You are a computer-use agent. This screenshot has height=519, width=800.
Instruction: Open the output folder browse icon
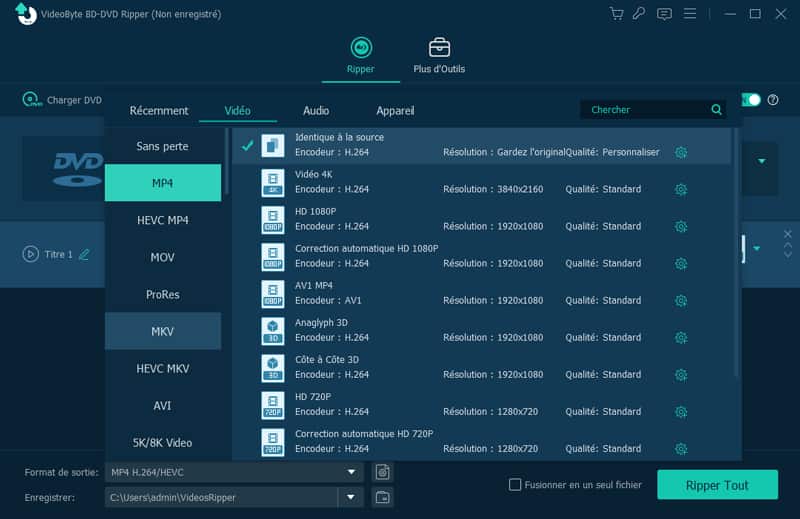[x=383, y=497]
